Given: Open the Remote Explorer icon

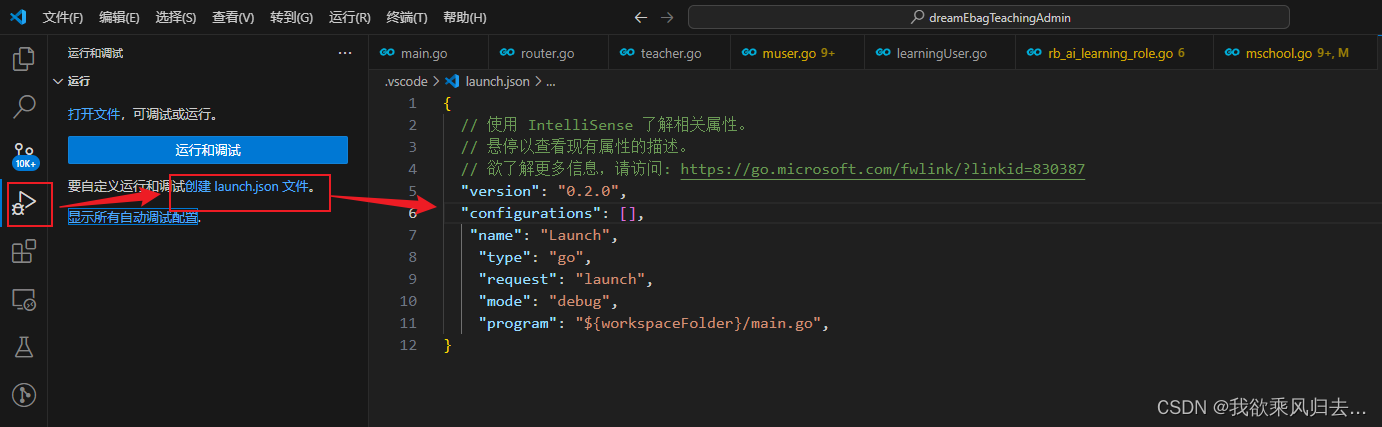Looking at the screenshot, I should pos(23,299).
